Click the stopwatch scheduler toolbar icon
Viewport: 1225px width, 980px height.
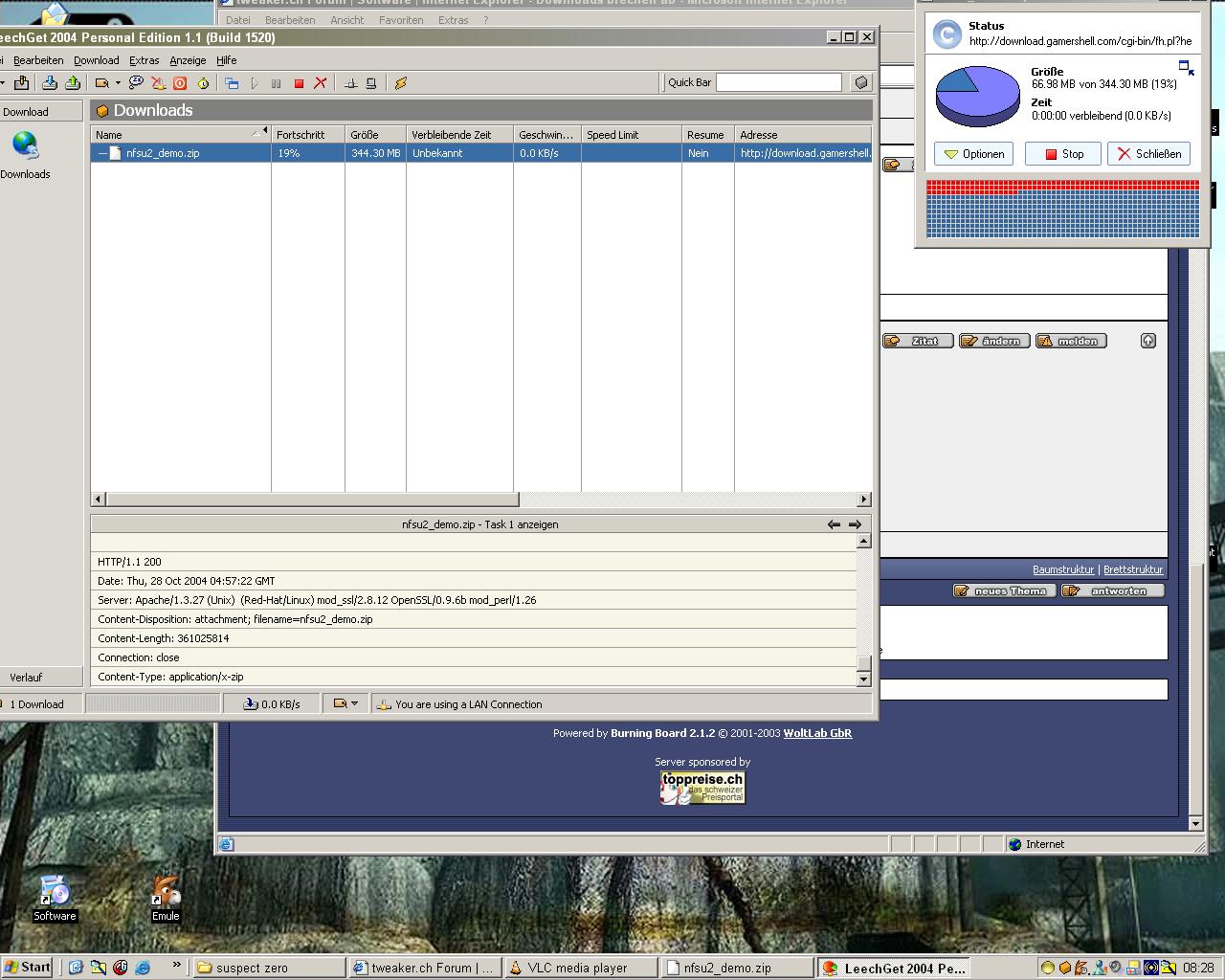click(203, 83)
